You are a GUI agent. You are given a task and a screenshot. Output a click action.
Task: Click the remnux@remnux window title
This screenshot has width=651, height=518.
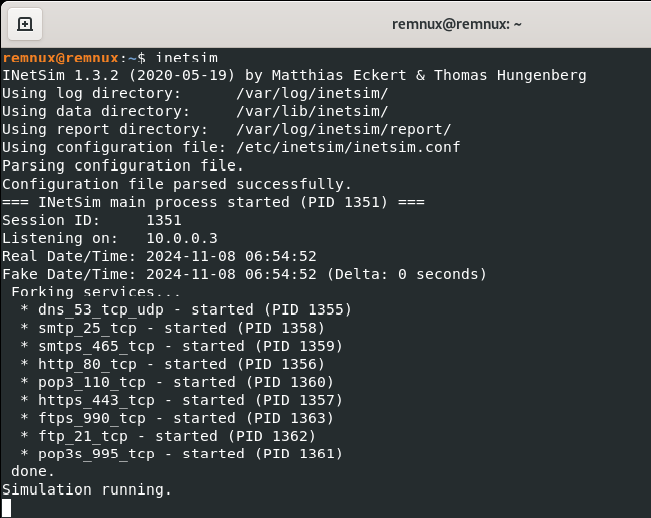click(456, 24)
